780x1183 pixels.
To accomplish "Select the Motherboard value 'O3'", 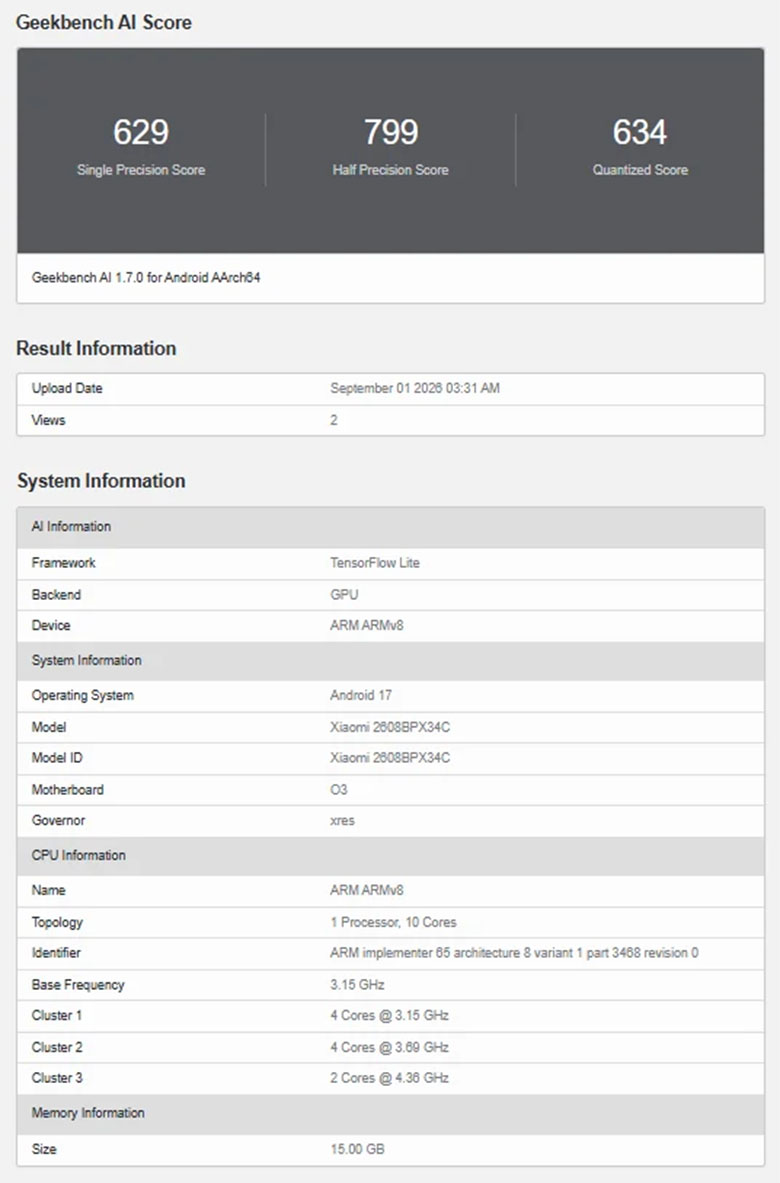I will pyautogui.click(x=339, y=790).
